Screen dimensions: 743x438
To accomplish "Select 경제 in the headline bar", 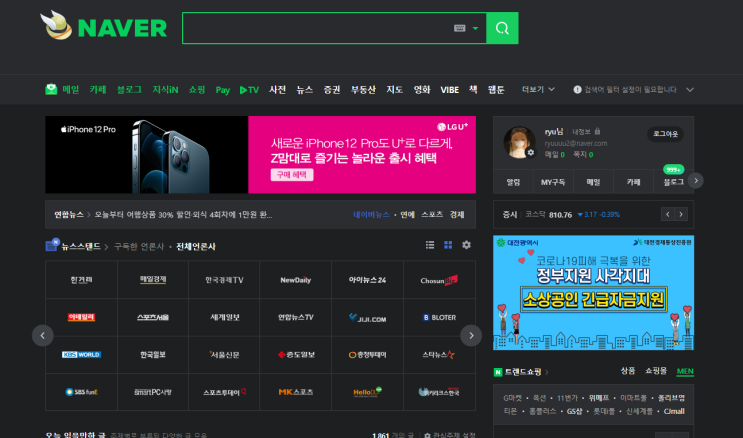I will pyautogui.click(x=457, y=215).
